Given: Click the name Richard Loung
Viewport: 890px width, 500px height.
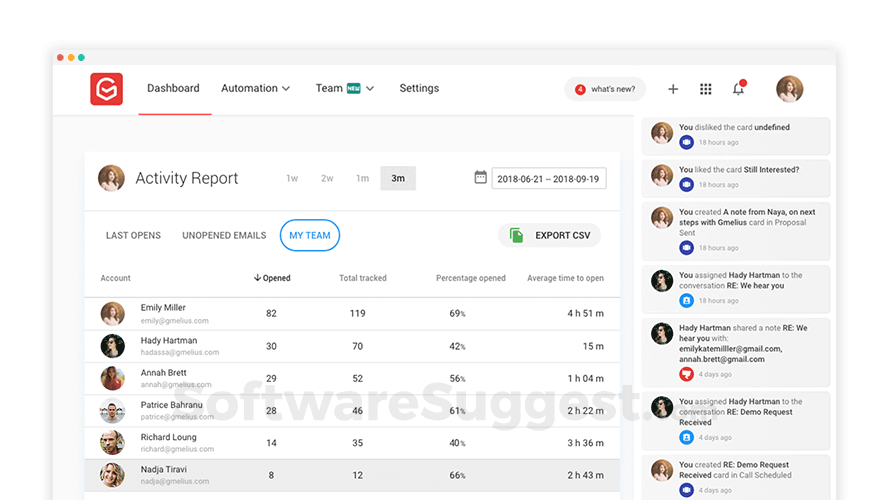Looking at the screenshot, I should [x=169, y=437].
